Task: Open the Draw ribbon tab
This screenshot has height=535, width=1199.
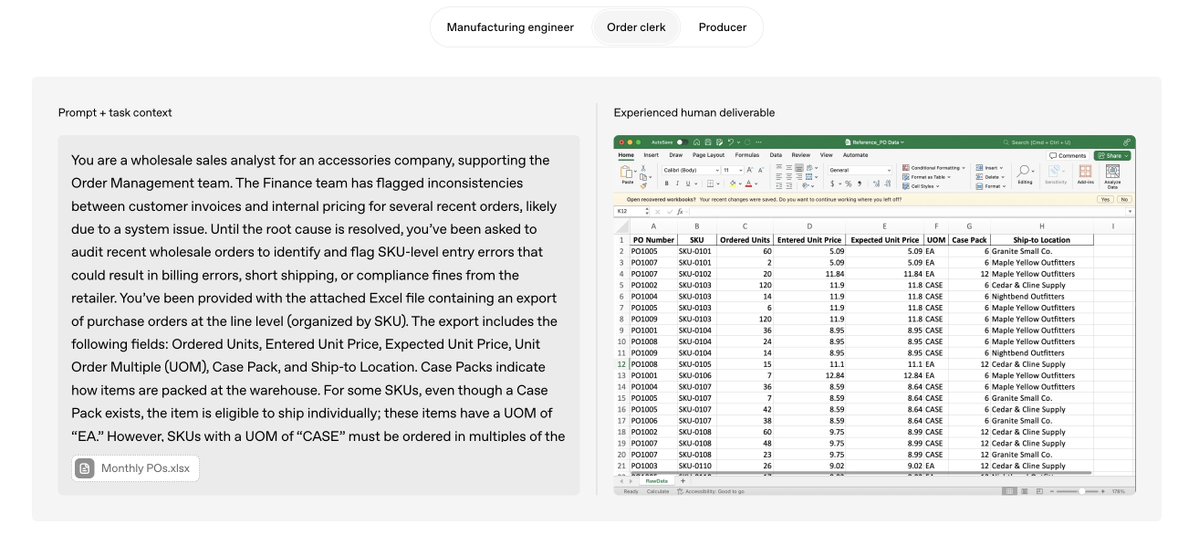Action: (x=676, y=155)
